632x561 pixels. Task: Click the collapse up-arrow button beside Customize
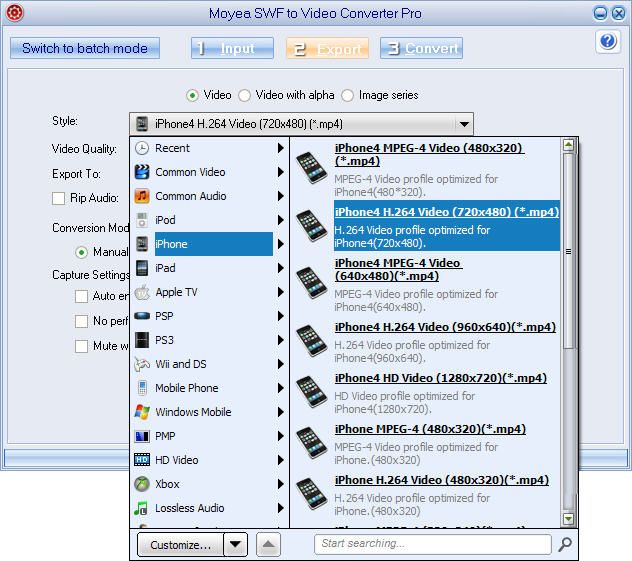268,544
